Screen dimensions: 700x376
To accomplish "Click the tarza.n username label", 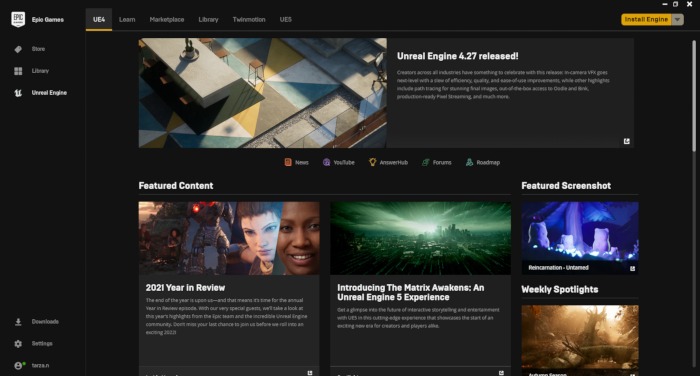I will click(40, 366).
